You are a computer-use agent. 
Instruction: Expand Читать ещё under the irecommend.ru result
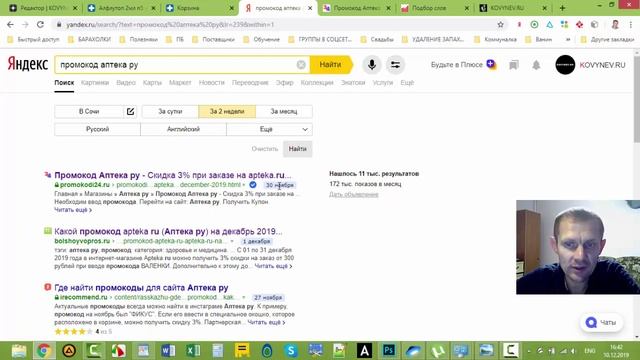tap(266, 322)
